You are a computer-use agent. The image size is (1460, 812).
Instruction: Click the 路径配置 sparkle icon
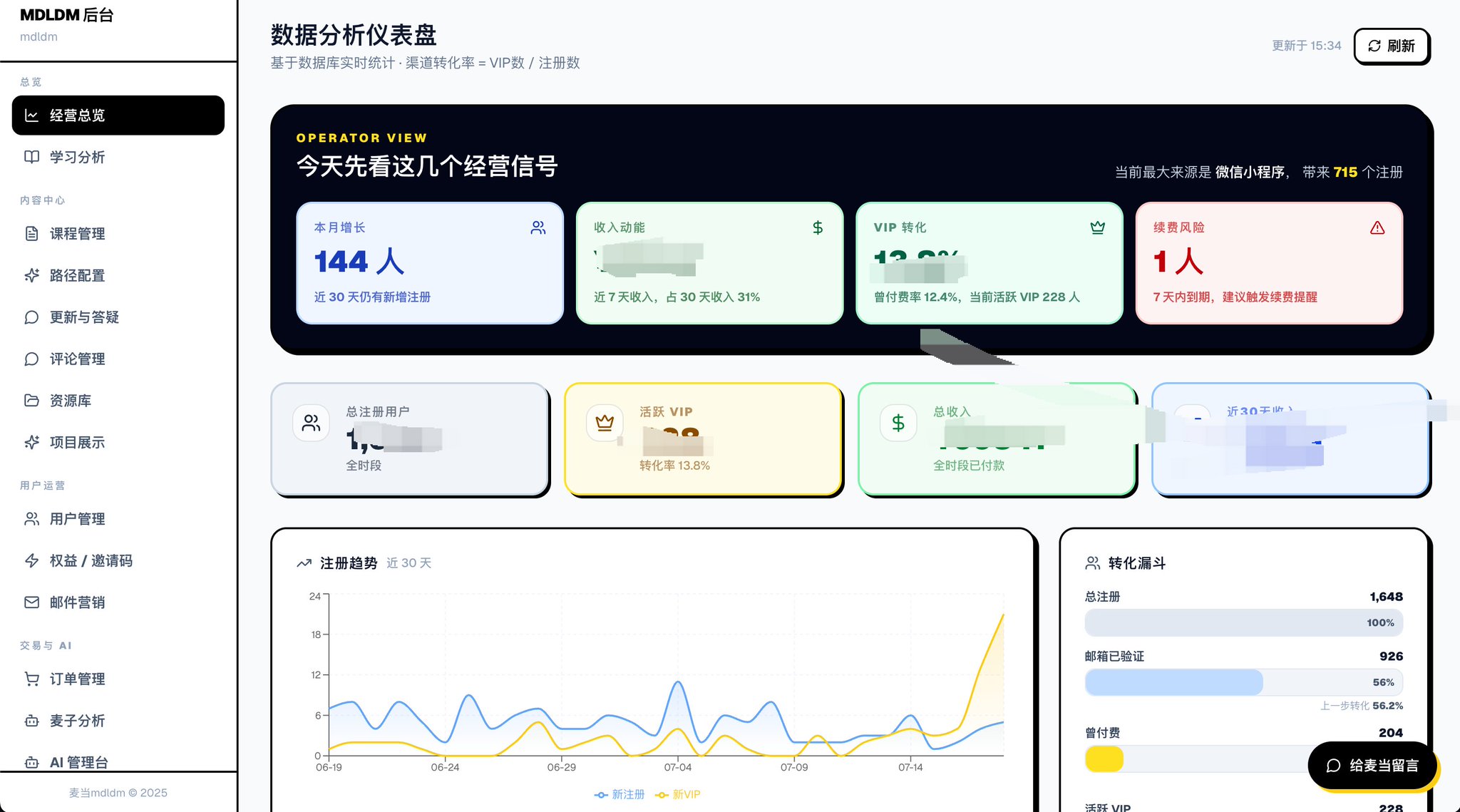31,275
